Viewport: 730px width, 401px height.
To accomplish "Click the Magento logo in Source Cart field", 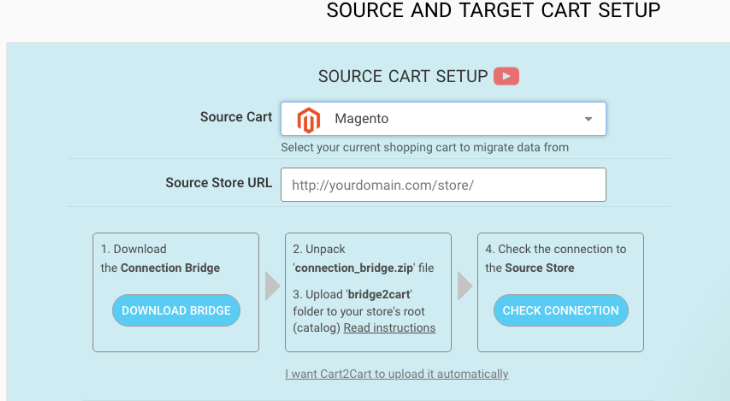I will (309, 120).
